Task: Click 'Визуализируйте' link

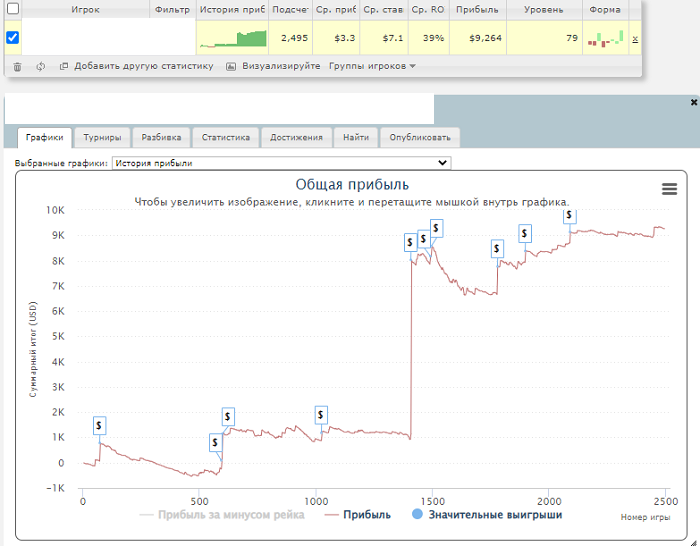Action: (281, 66)
